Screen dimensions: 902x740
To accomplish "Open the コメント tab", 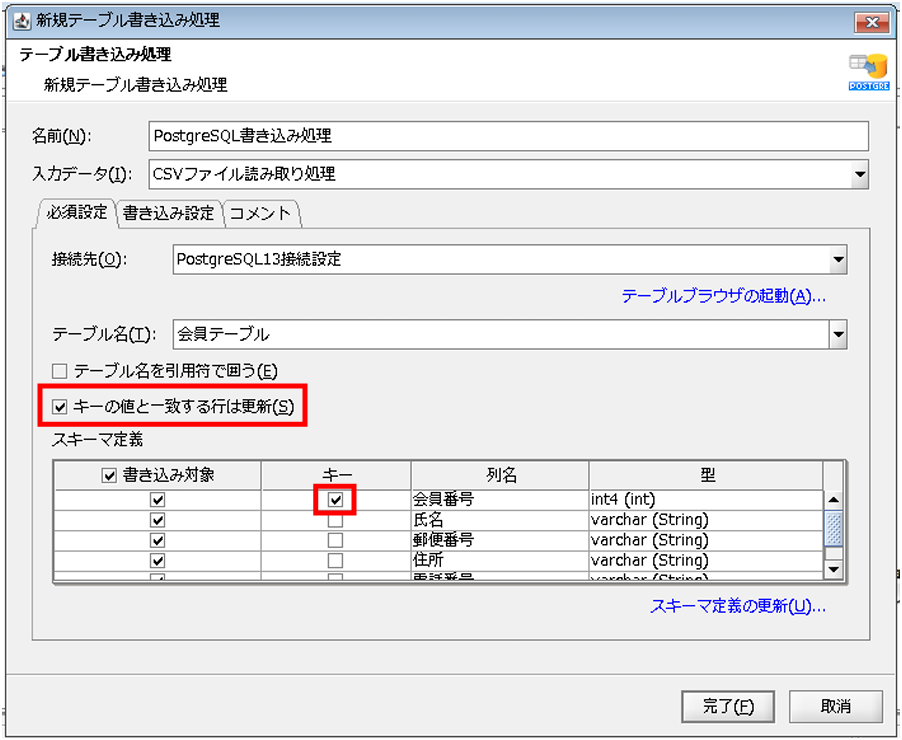I will pyautogui.click(x=260, y=213).
